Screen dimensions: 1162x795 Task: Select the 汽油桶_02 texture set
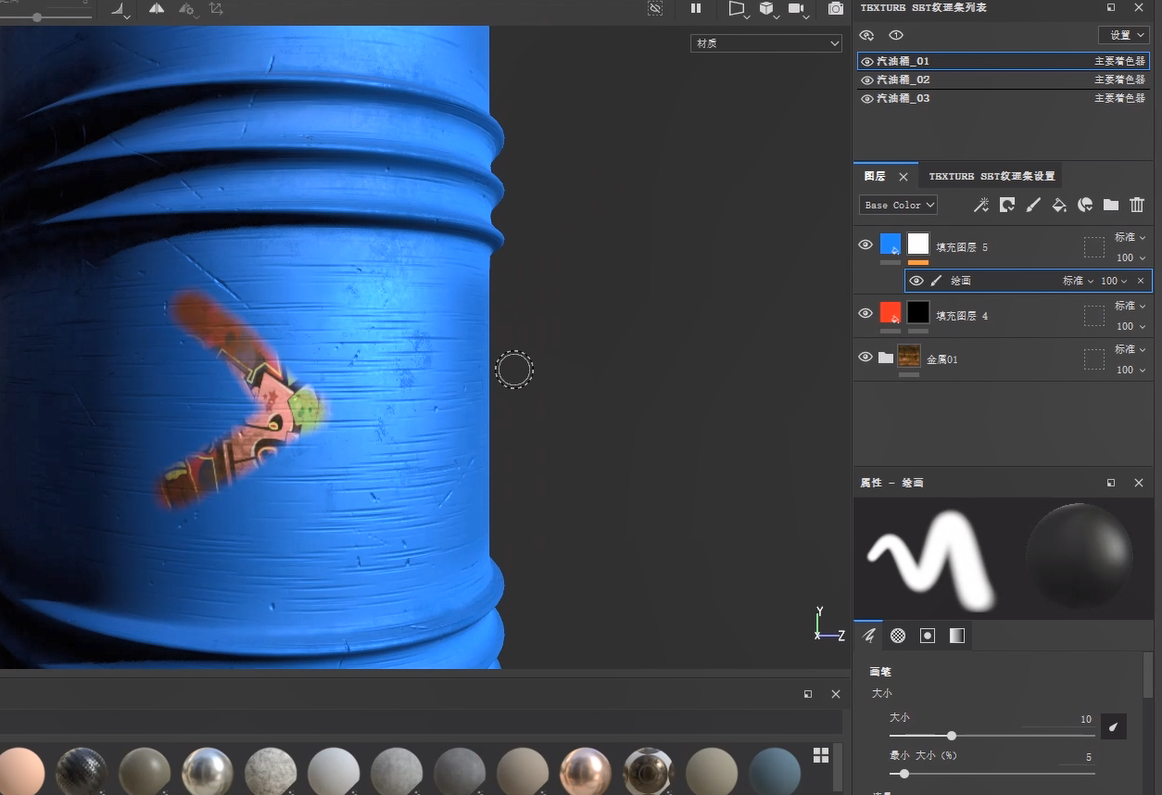(x=903, y=80)
